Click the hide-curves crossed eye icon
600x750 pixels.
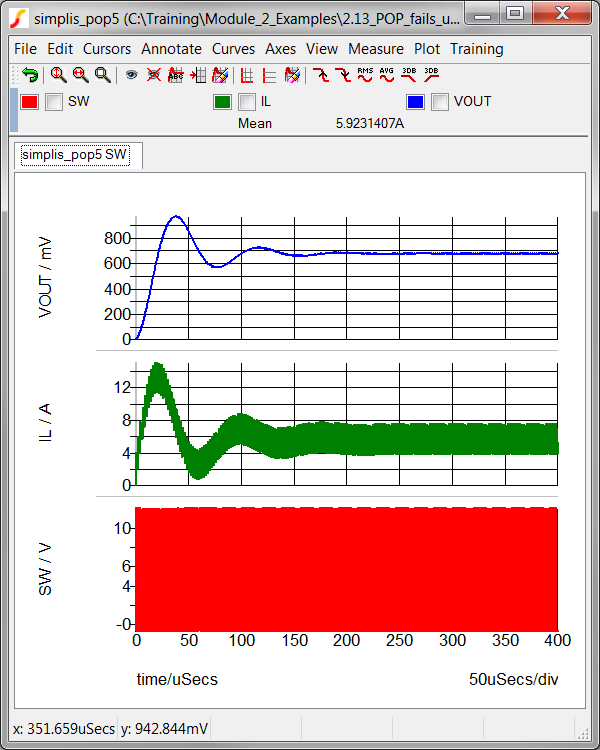154,75
